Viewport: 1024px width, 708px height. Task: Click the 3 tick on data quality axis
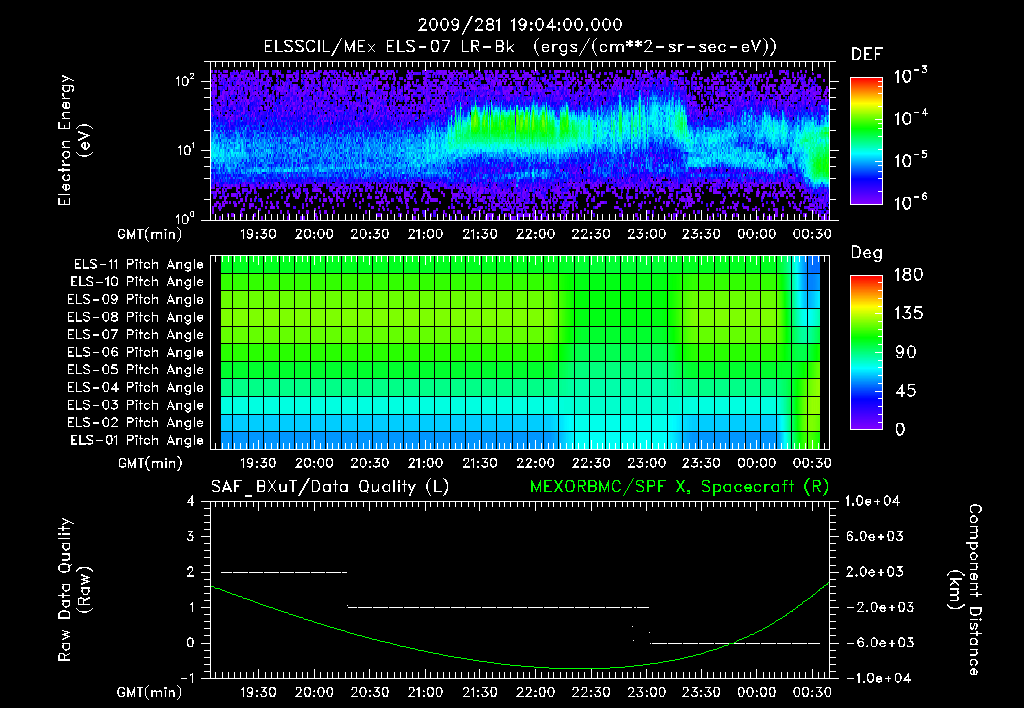[x=190, y=536]
